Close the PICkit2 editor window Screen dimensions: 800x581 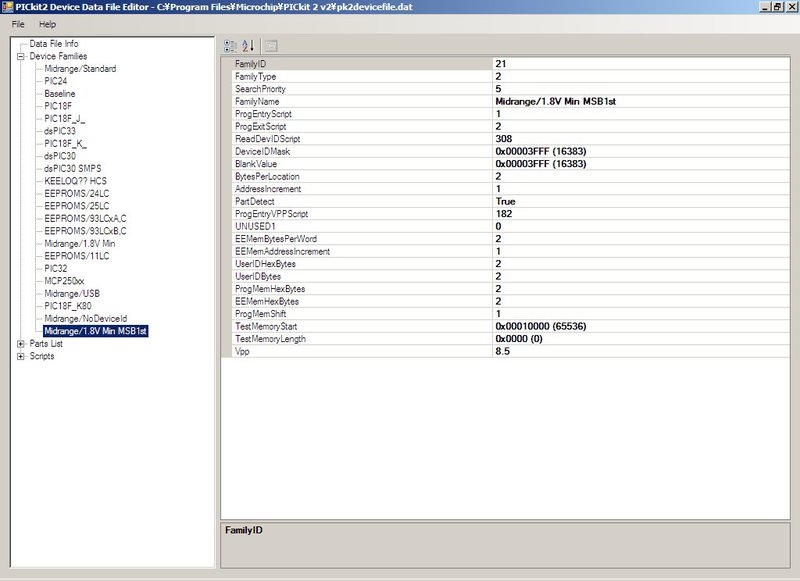(790, 7)
